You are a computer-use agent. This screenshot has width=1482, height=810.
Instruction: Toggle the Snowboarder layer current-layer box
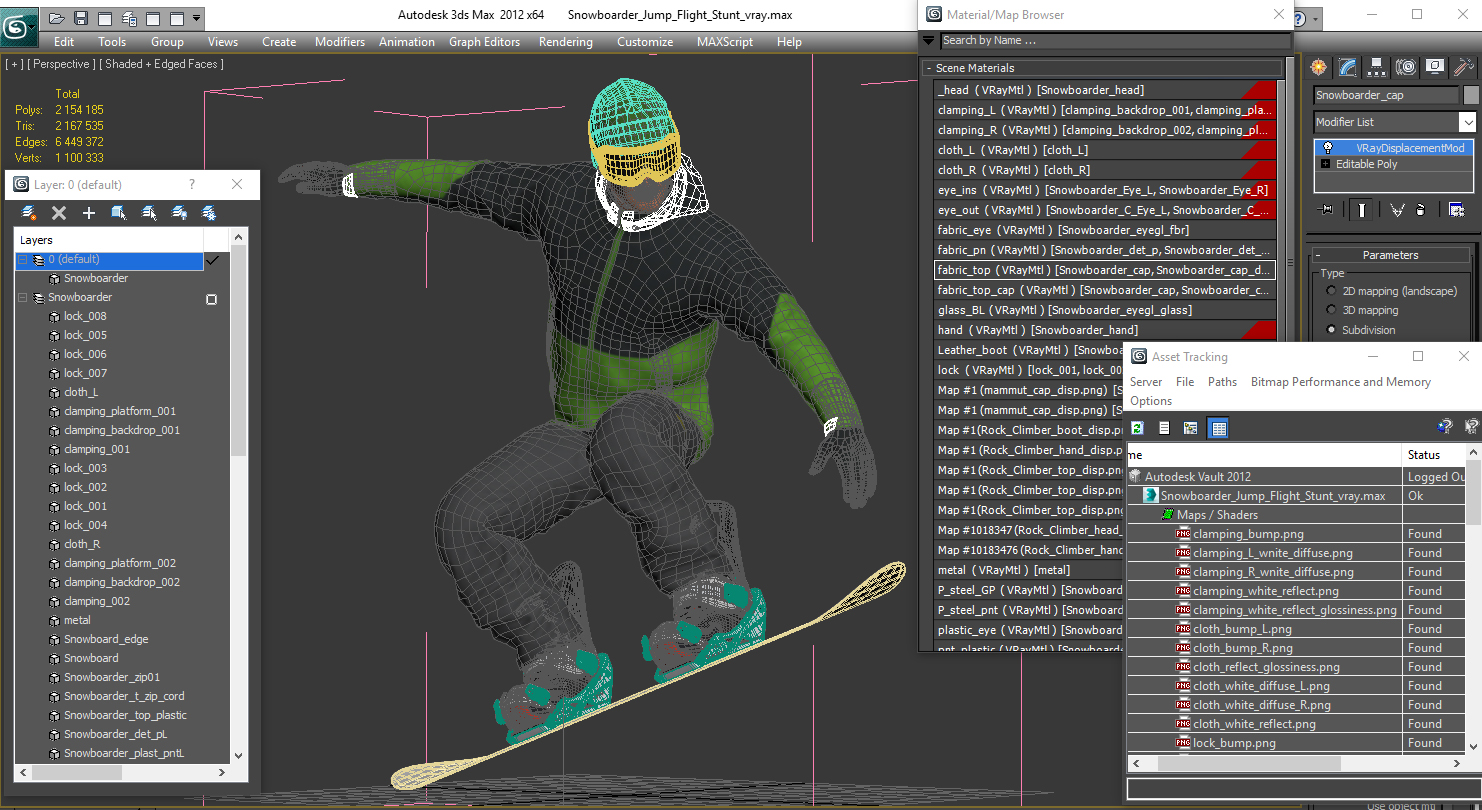[211, 299]
